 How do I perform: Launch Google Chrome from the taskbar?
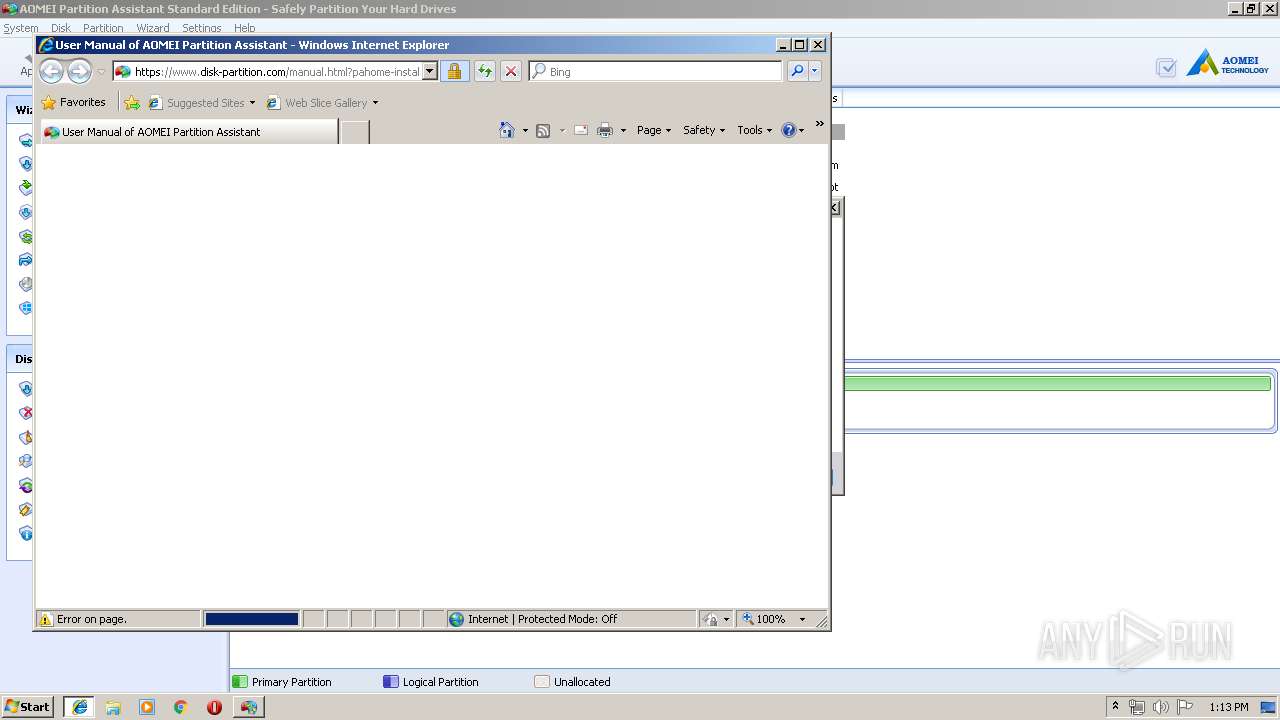(x=181, y=707)
